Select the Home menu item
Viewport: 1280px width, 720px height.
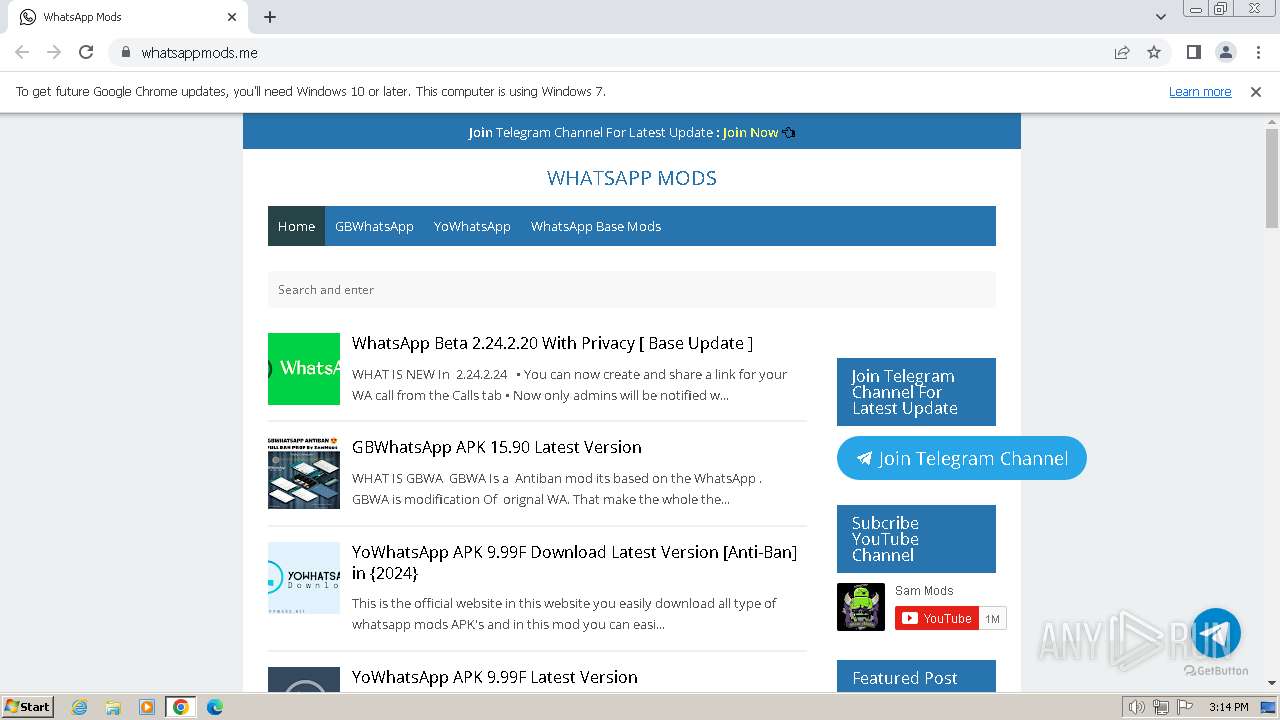pyautogui.click(x=296, y=226)
